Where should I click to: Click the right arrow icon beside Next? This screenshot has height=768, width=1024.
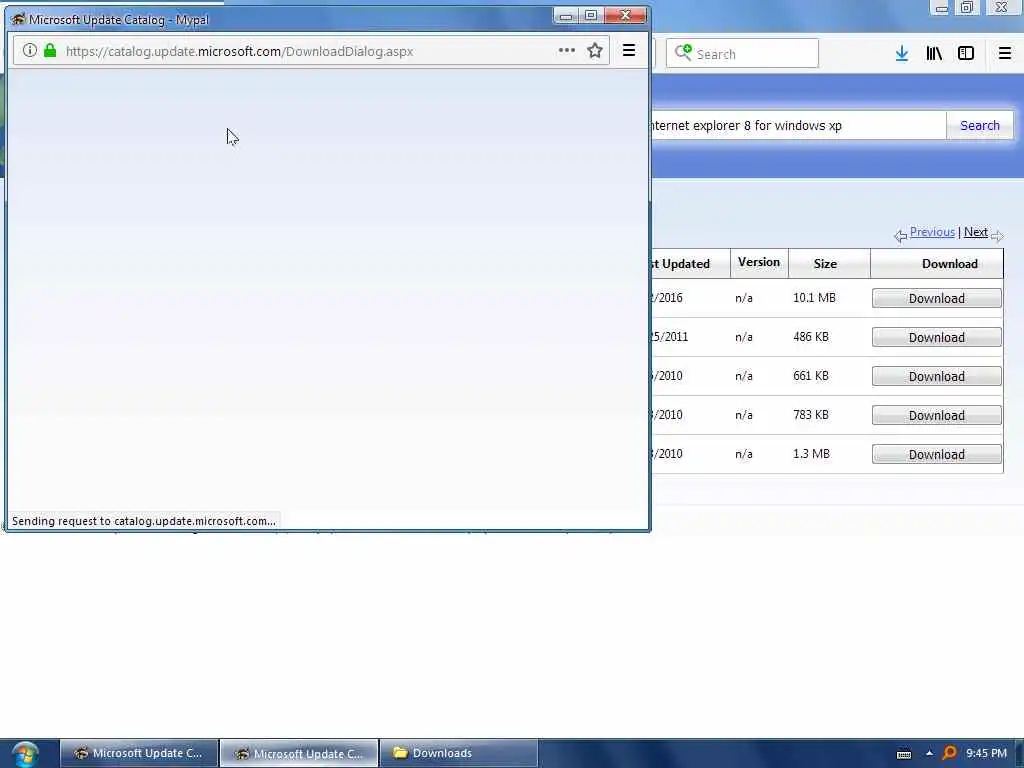point(997,236)
